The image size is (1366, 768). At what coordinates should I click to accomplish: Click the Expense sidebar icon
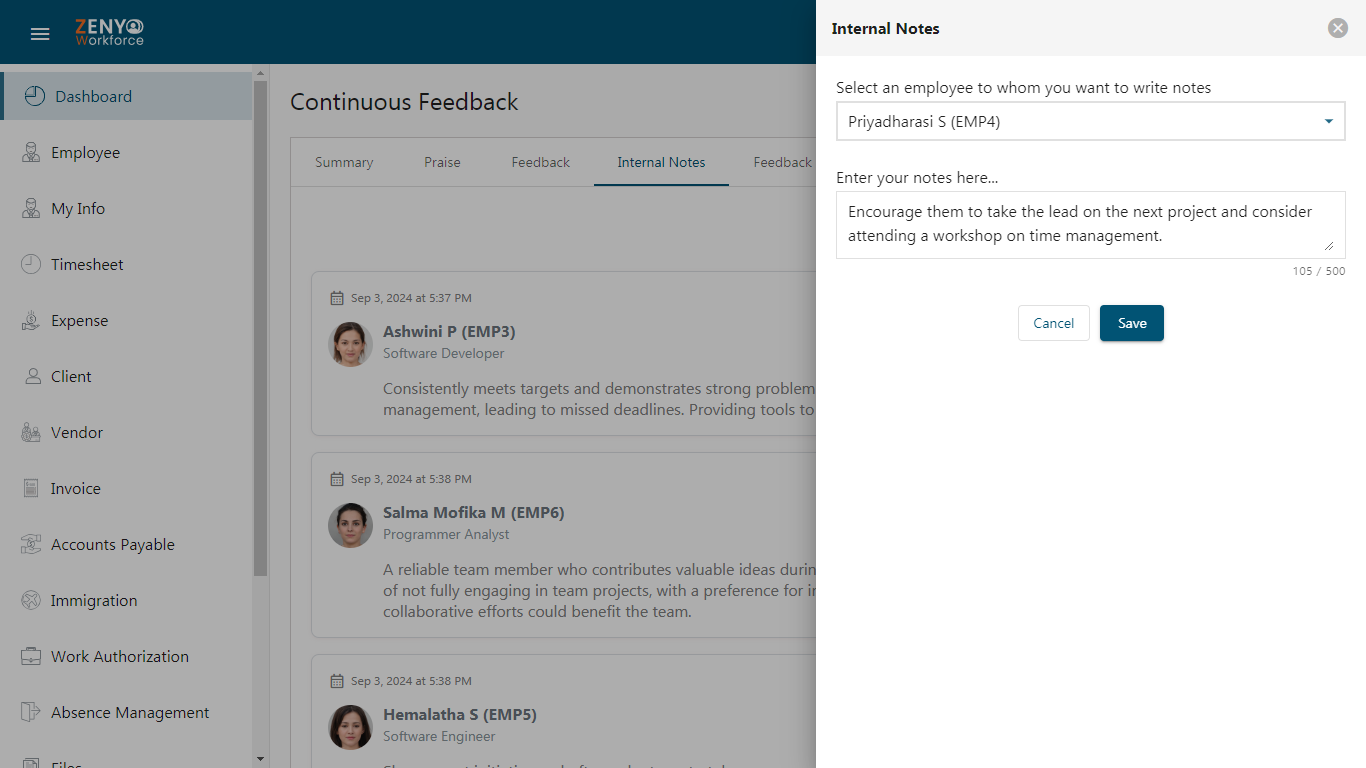point(31,320)
